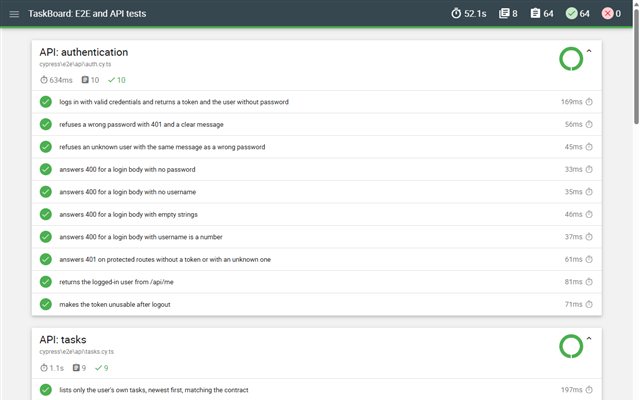Click the timer icon beside 61ms
Viewport: 640px width, 400px height.
click(x=589, y=259)
